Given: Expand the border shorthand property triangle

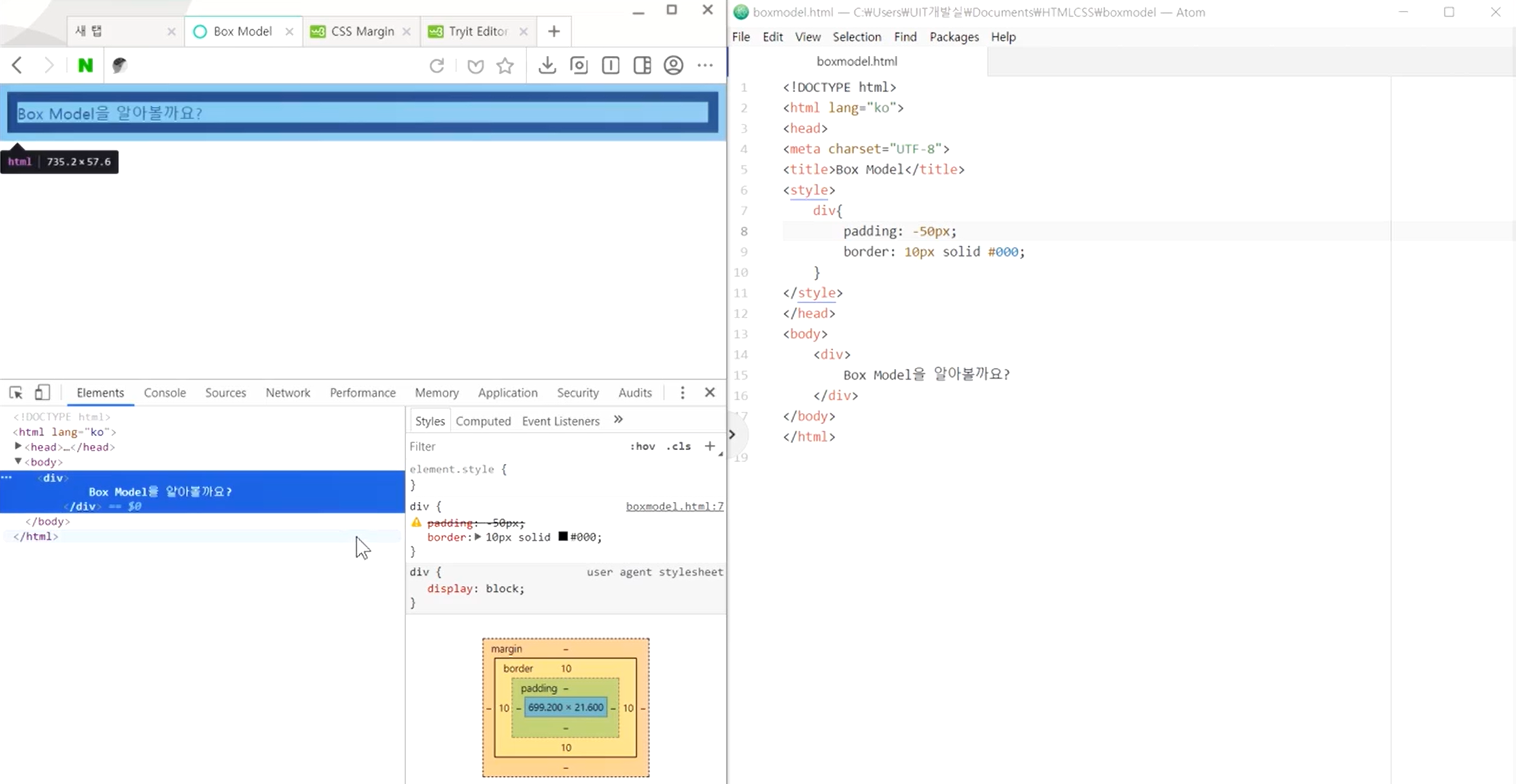Looking at the screenshot, I should point(477,537).
